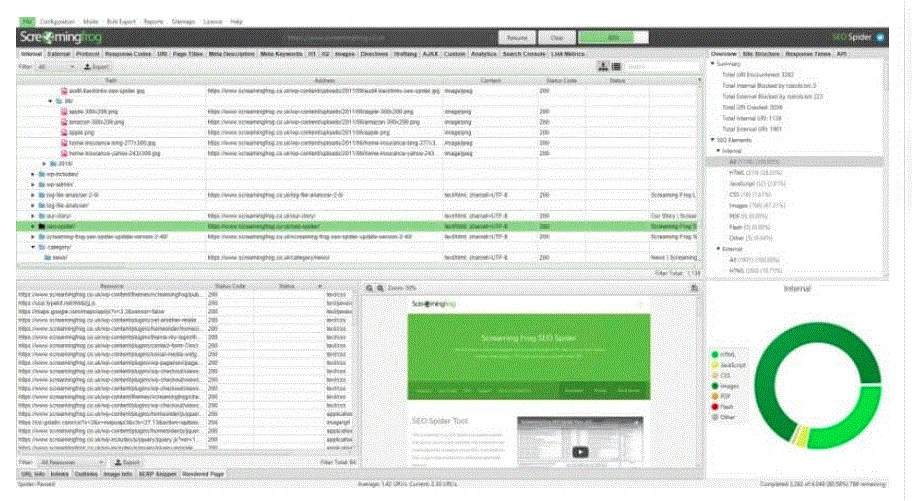This screenshot has width=912, height=501.
Task: Click the Search field above the table
Action: click(x=661, y=67)
